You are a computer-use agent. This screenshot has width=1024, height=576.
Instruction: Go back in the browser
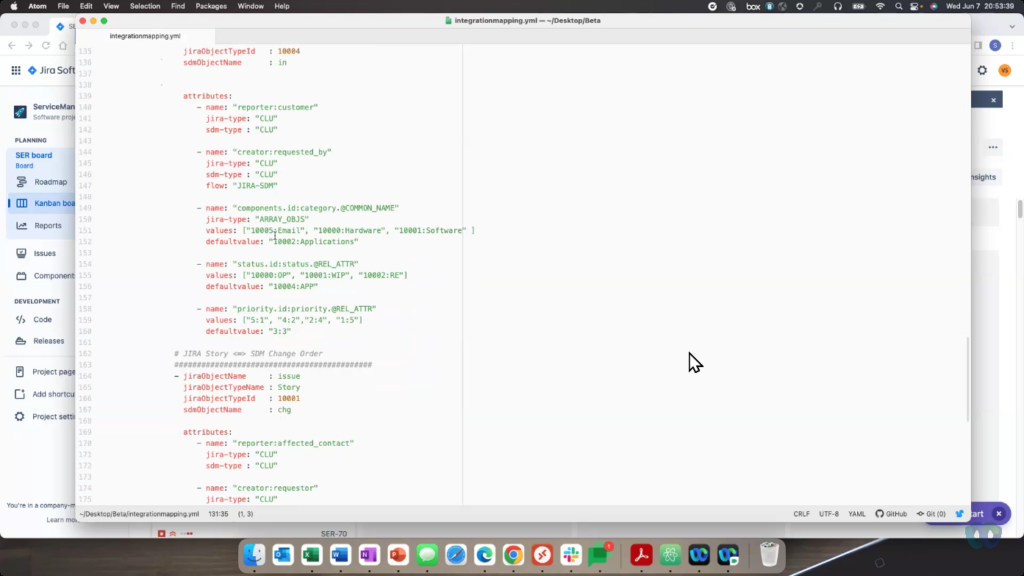click(12, 46)
